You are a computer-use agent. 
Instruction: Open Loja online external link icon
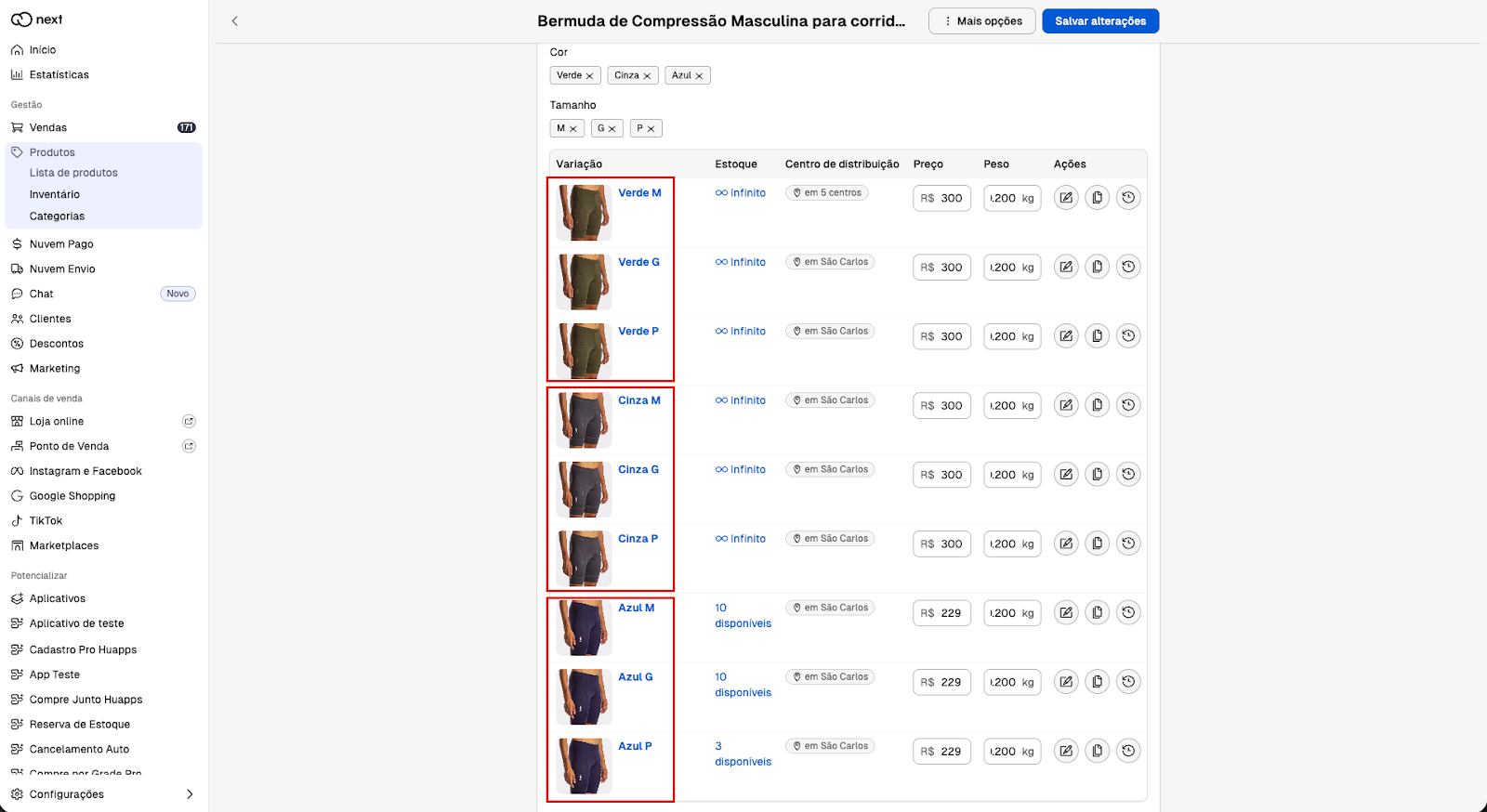(x=189, y=421)
